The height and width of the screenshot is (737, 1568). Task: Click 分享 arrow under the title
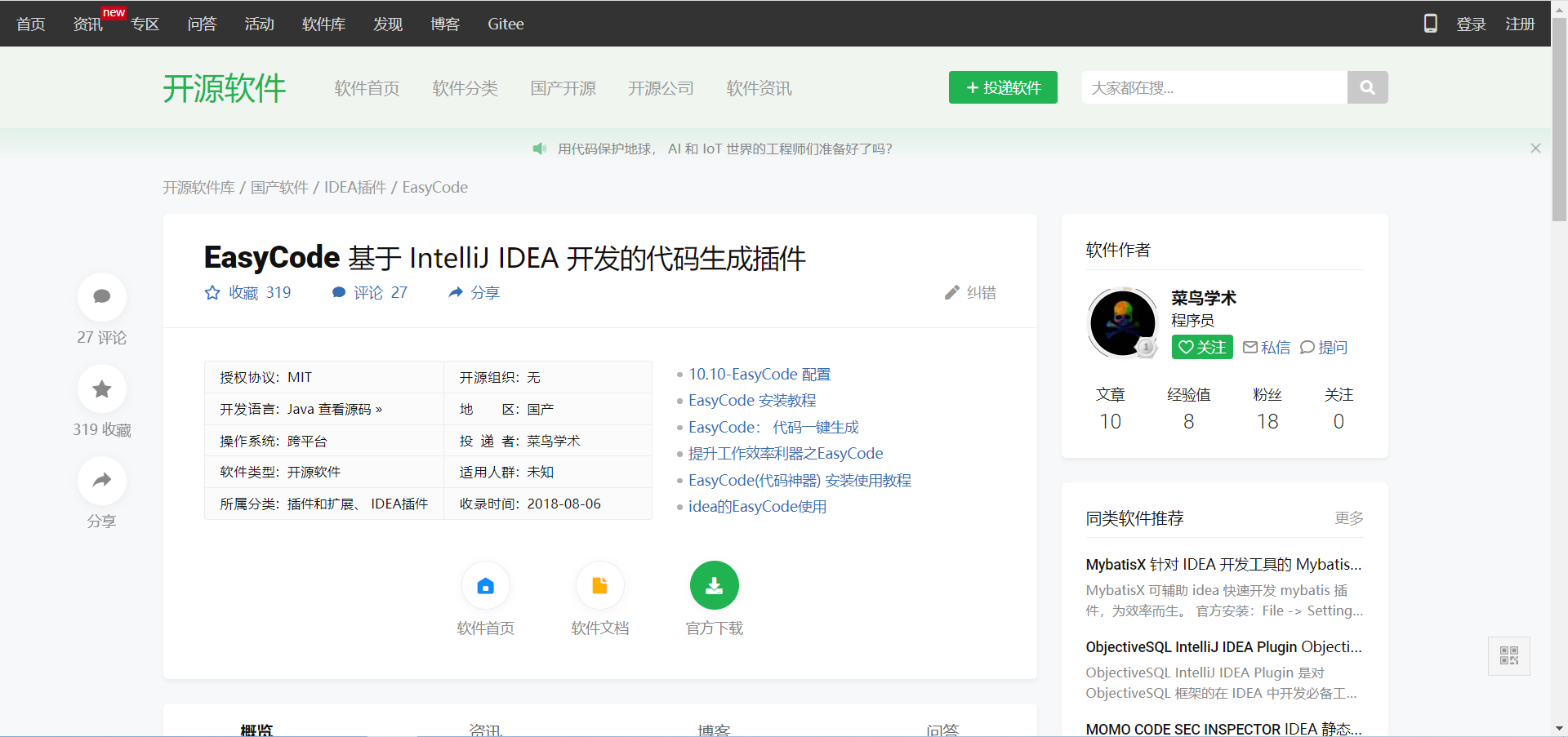[x=474, y=292]
